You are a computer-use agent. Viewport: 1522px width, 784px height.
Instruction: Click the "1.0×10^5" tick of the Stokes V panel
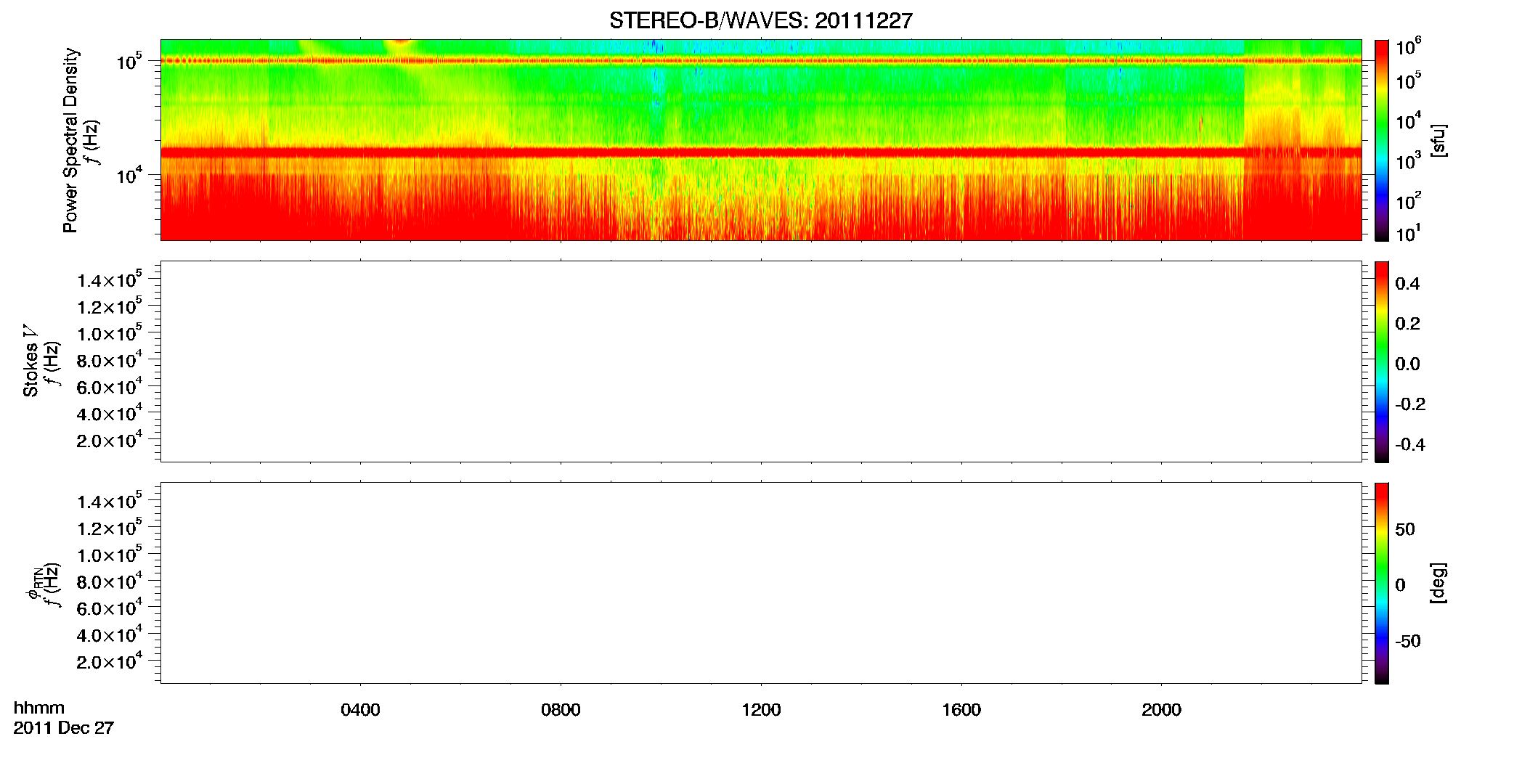(110, 332)
